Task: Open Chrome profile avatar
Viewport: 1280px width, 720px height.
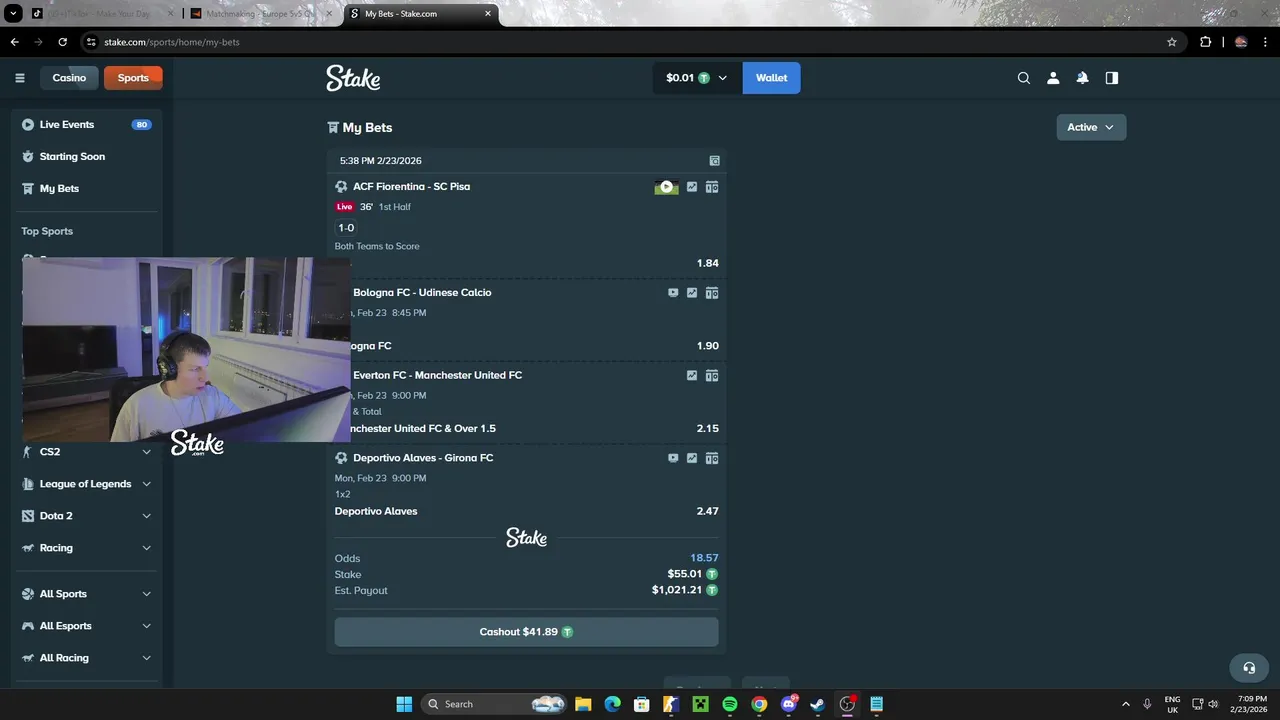Action: (x=1241, y=42)
